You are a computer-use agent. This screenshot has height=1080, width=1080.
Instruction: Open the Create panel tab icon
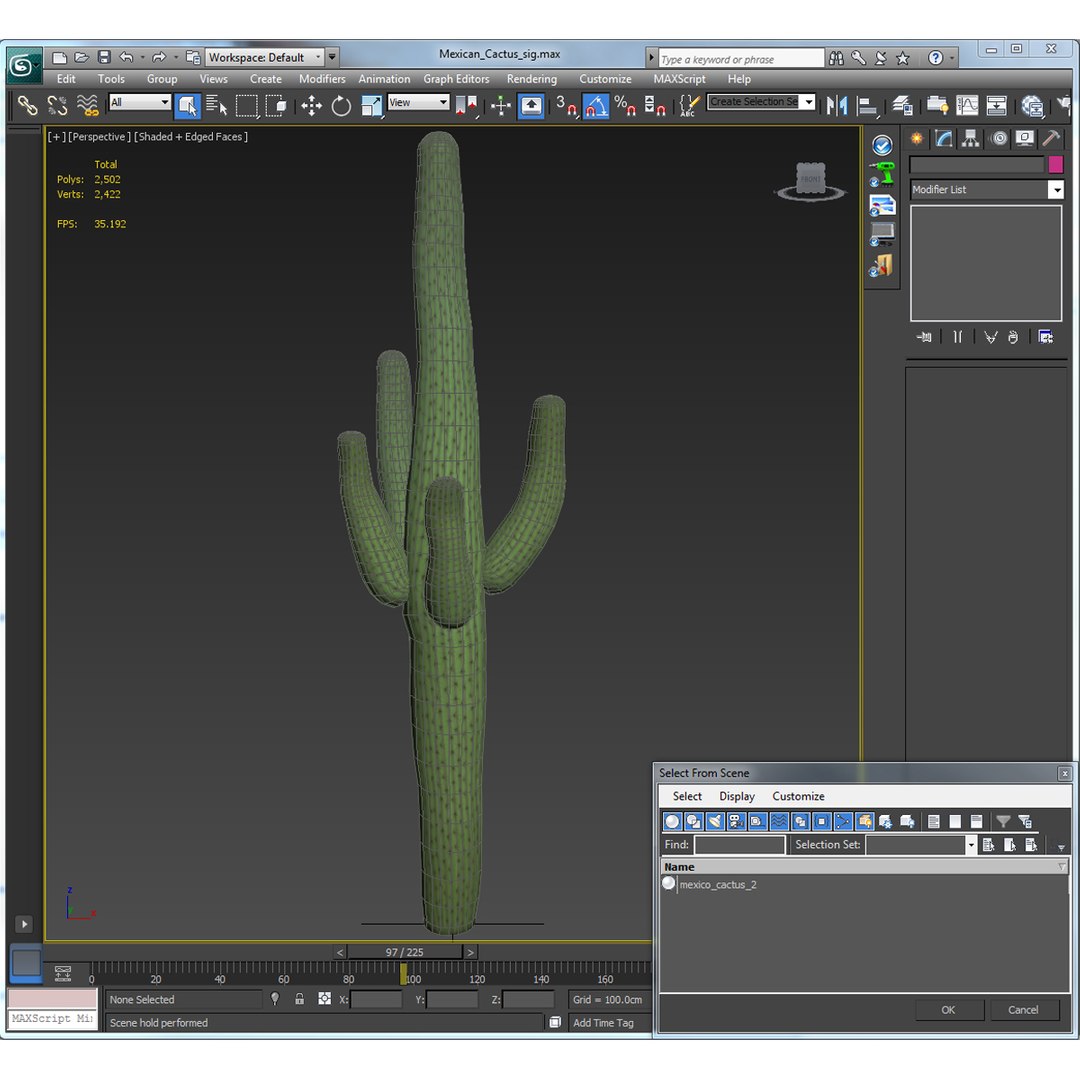click(x=917, y=138)
